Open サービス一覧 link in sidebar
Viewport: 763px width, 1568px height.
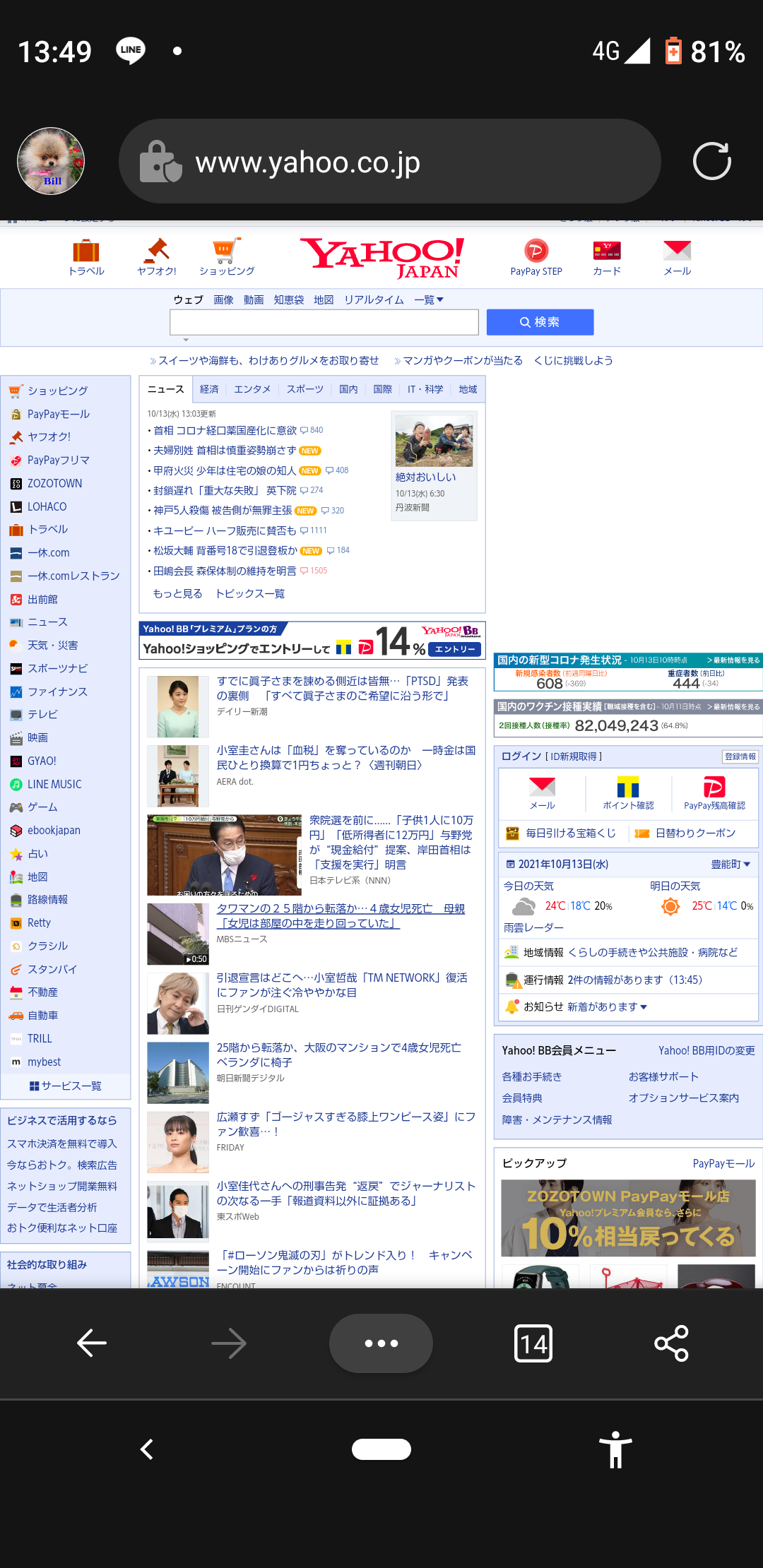(65, 1086)
